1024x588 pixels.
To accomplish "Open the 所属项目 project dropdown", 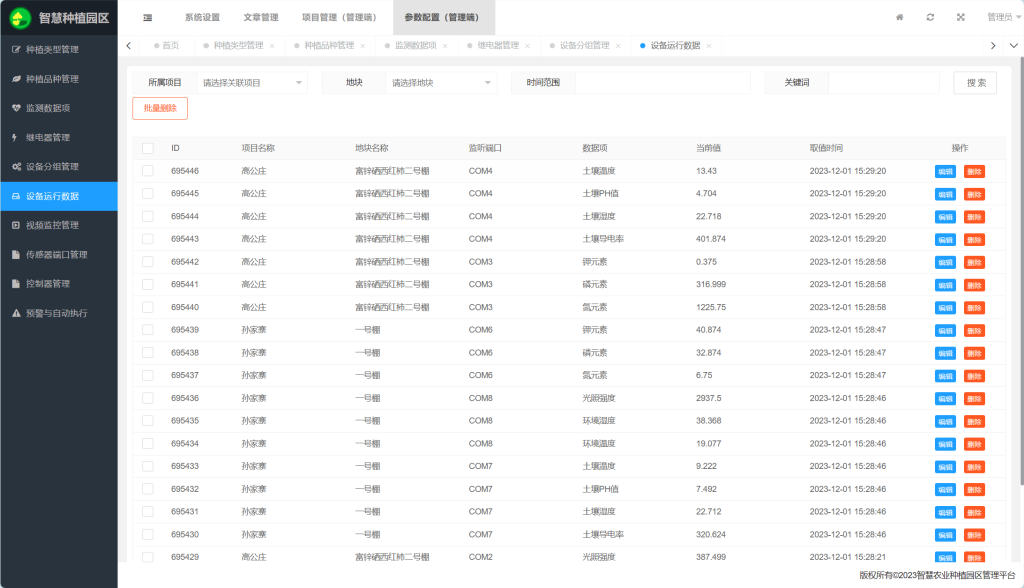I will [x=252, y=83].
